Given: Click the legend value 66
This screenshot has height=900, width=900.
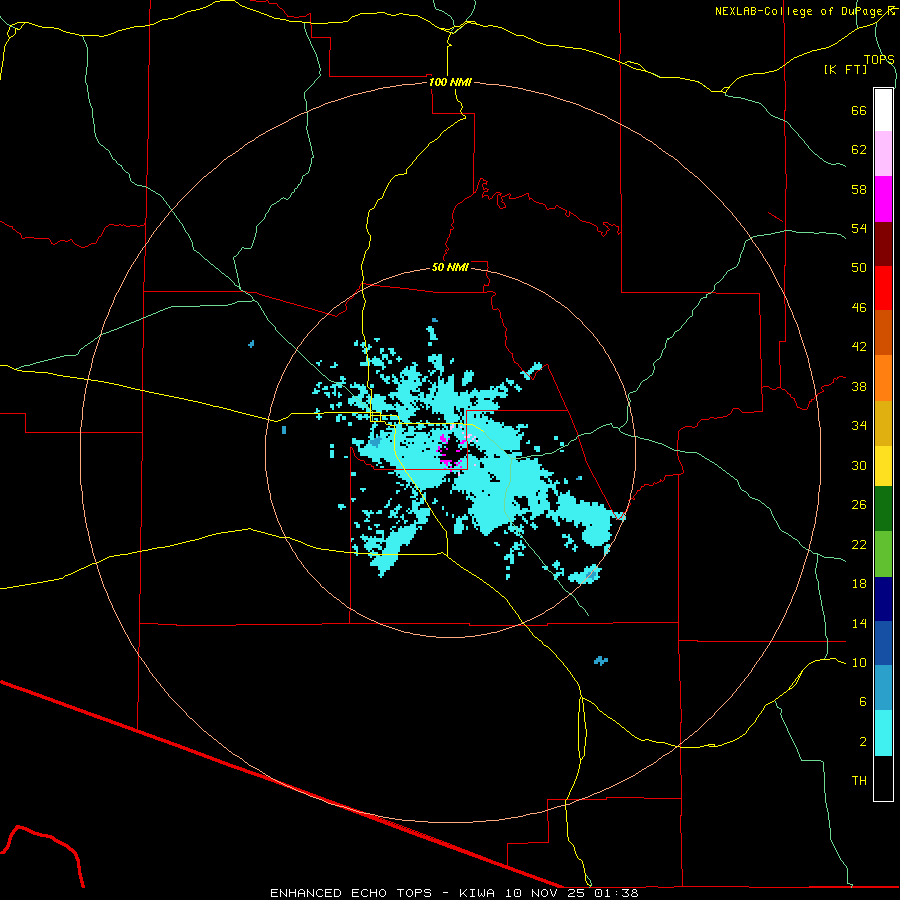Looking at the screenshot, I should tap(859, 110).
